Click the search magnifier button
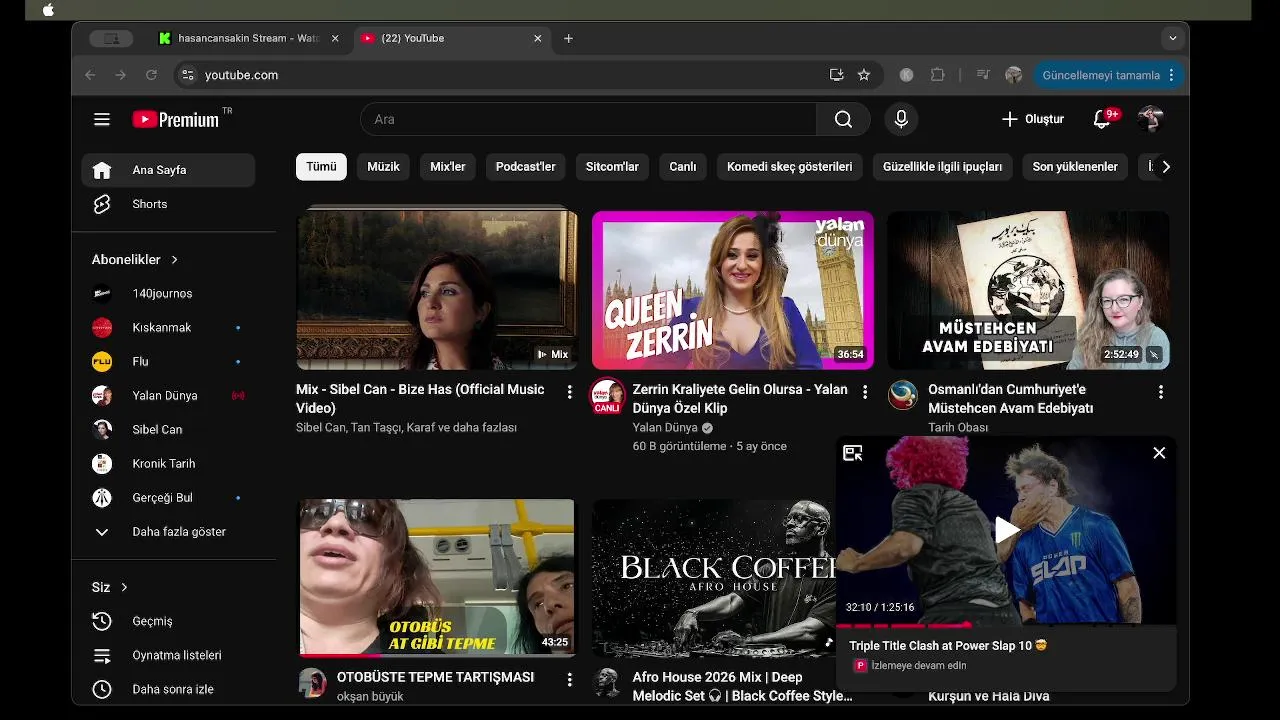The image size is (1280, 720). (x=843, y=119)
